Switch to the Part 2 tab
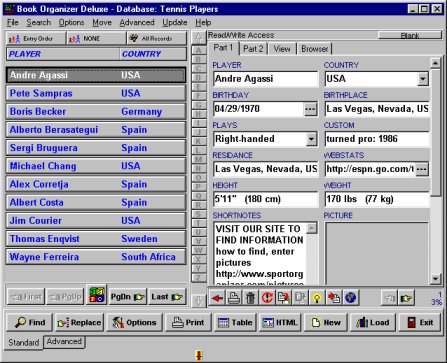Viewport: 447px width, 363px height. point(253,49)
